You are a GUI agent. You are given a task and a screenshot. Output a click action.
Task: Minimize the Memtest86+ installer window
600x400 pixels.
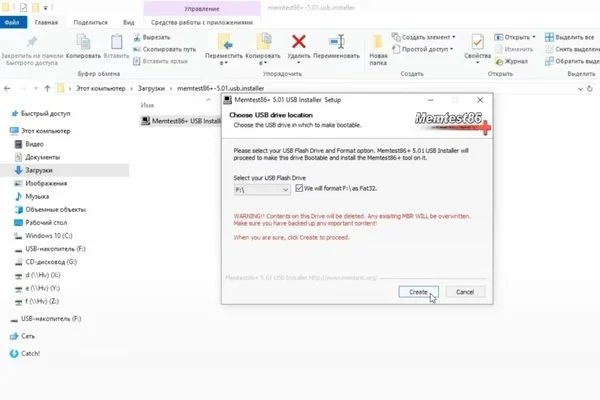pyautogui.click(x=430, y=100)
